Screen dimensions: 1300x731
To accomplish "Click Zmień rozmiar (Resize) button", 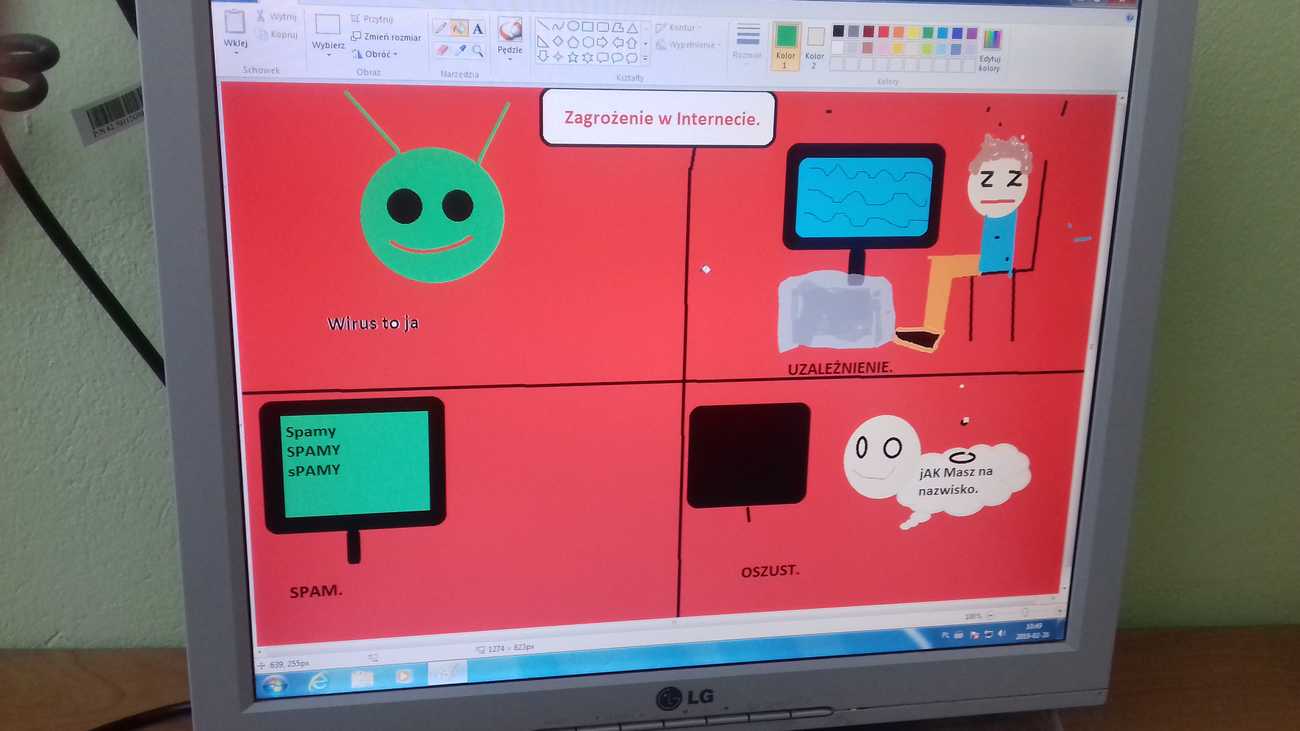I will pyautogui.click(x=386, y=37).
